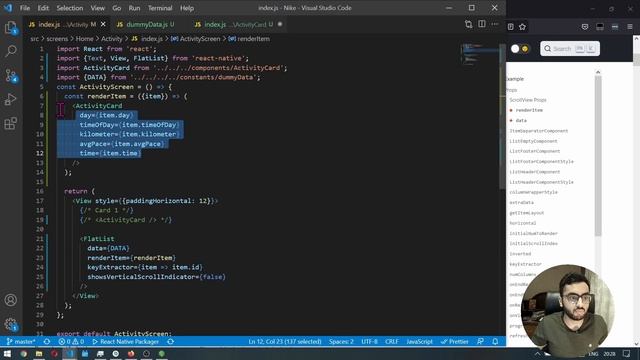Open the Help menu
This screenshot has height=360, width=640.
pos(187,8)
